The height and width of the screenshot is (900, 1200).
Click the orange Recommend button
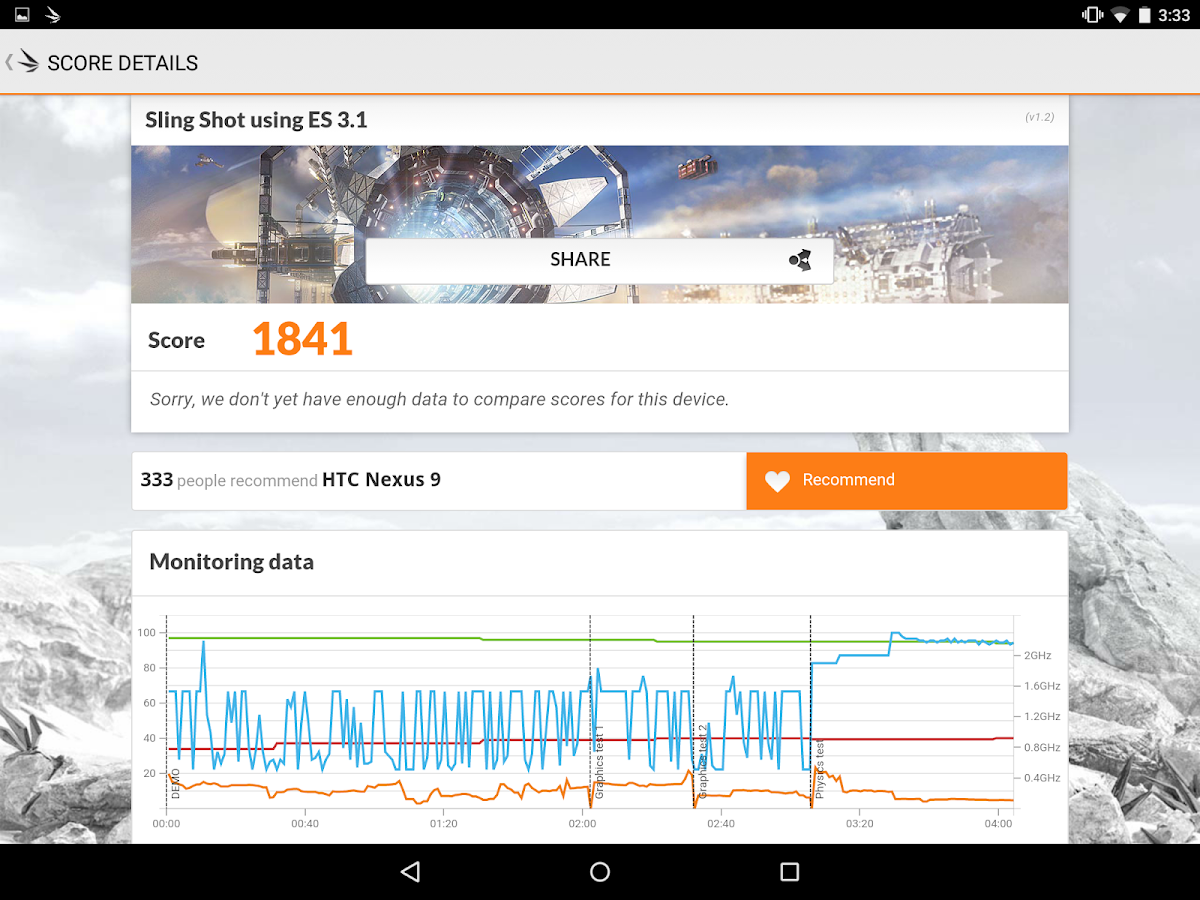point(907,481)
